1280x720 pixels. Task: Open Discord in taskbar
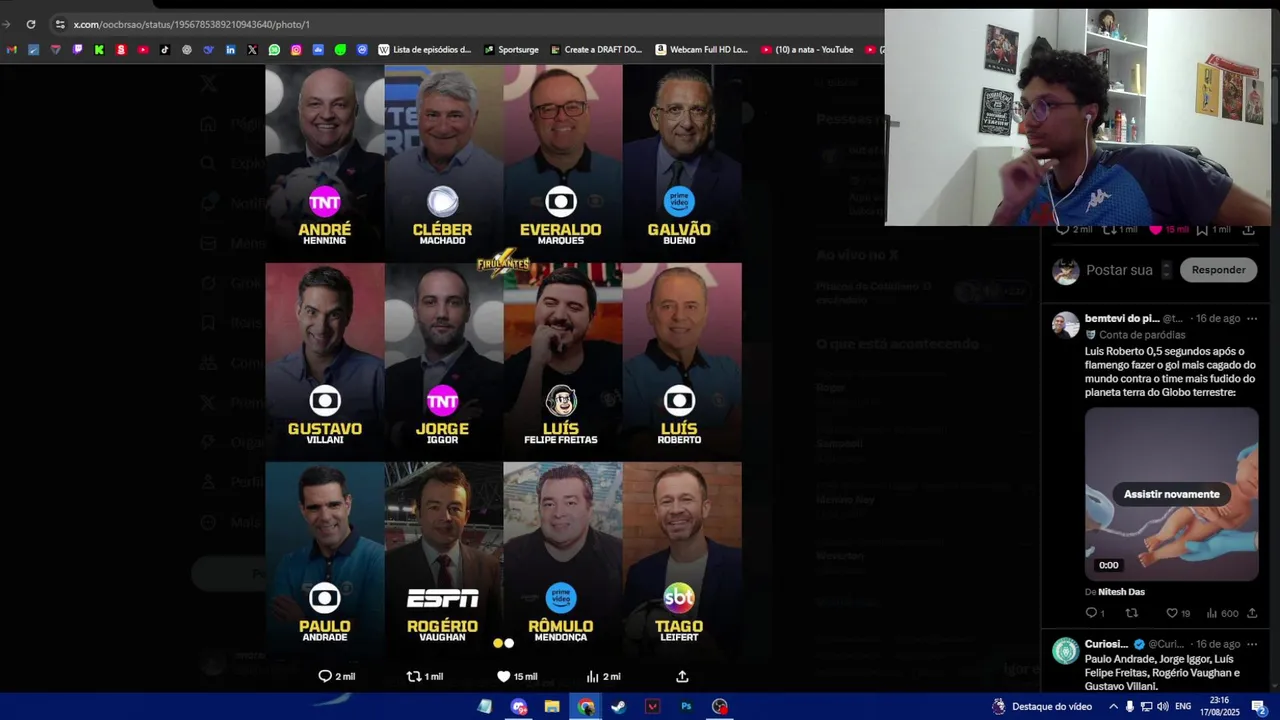point(518,707)
